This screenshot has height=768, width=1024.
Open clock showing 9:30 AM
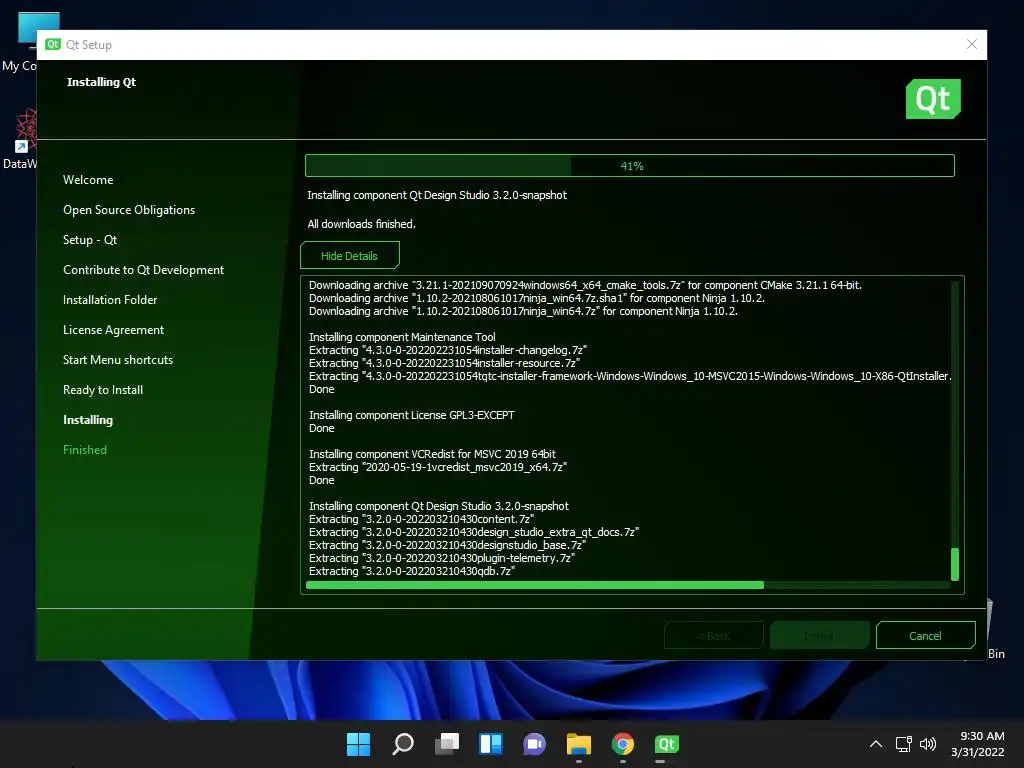[x=978, y=744]
